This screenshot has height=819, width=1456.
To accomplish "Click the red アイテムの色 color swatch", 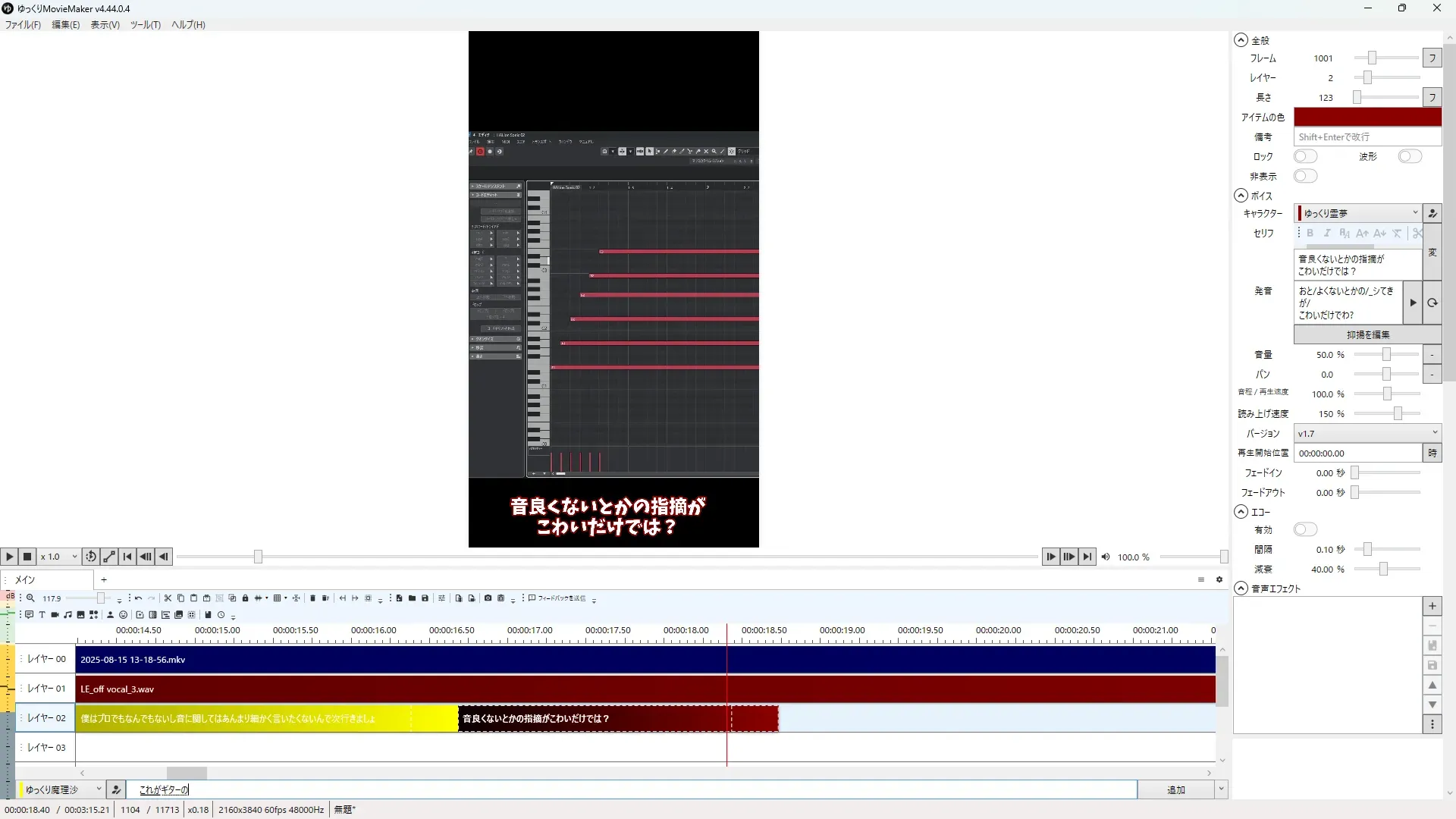I will click(x=1367, y=117).
